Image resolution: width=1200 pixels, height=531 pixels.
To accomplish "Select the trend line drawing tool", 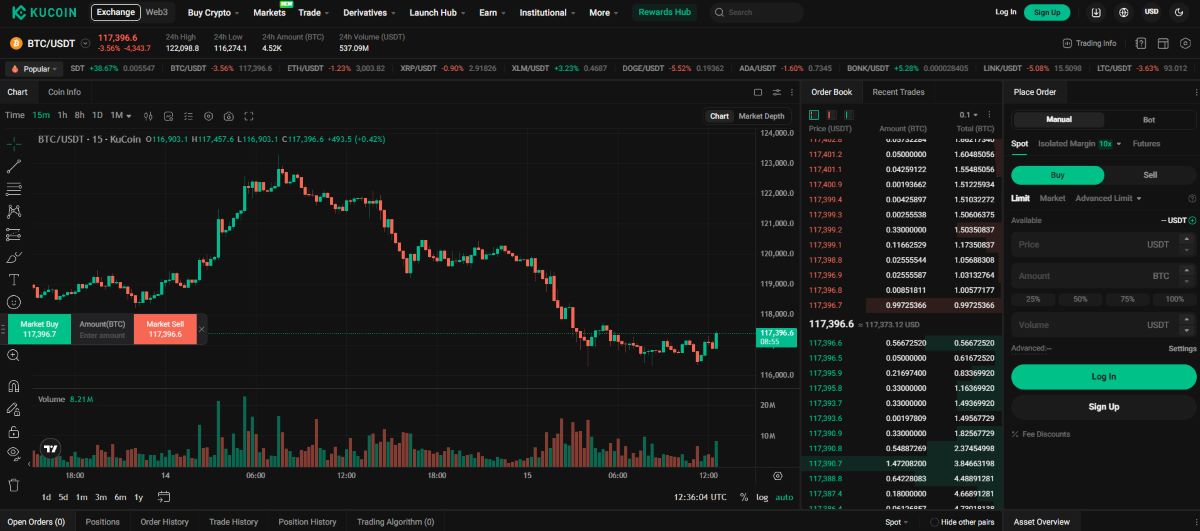I will point(14,166).
